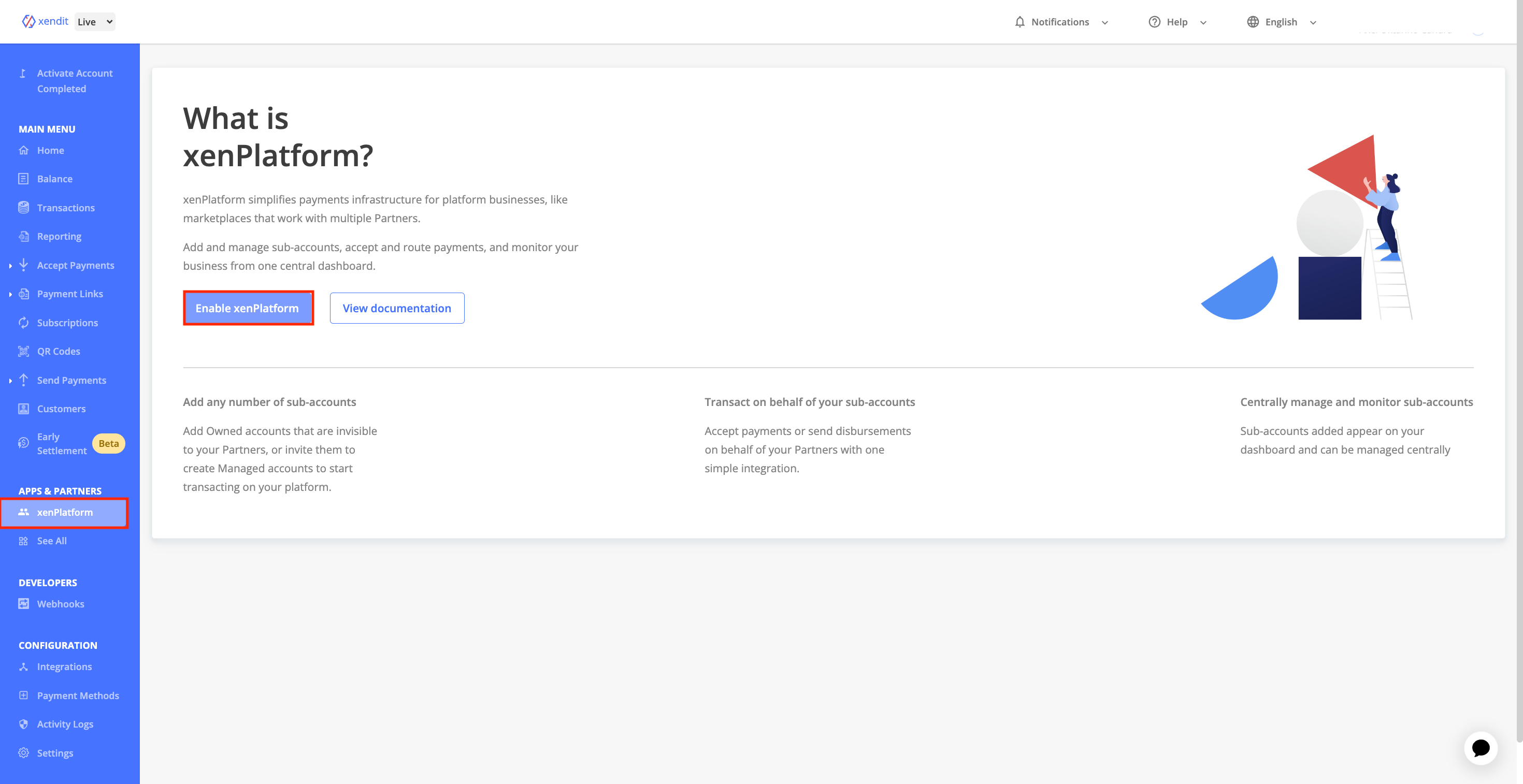1523x784 pixels.
Task: Open the Reporting section
Action: (59, 236)
